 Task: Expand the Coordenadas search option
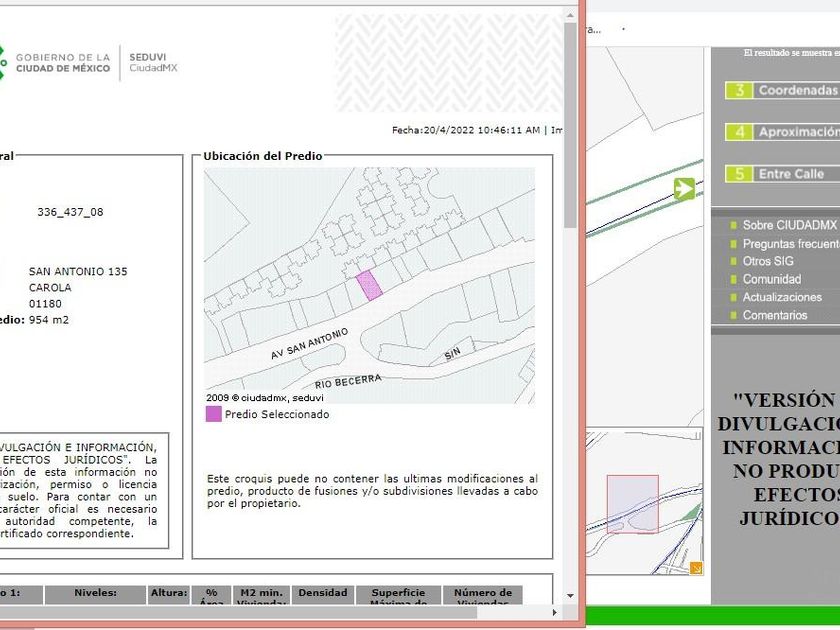(797, 90)
